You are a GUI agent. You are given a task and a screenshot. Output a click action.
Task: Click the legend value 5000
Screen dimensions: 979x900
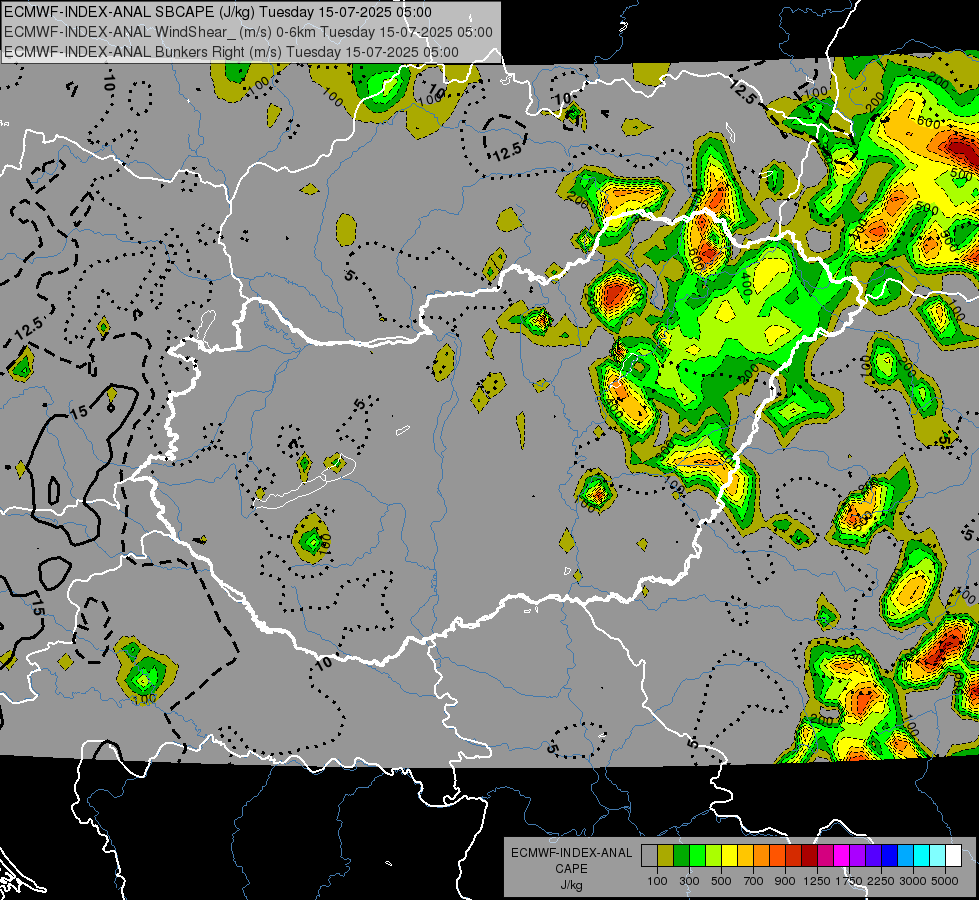coord(945,881)
